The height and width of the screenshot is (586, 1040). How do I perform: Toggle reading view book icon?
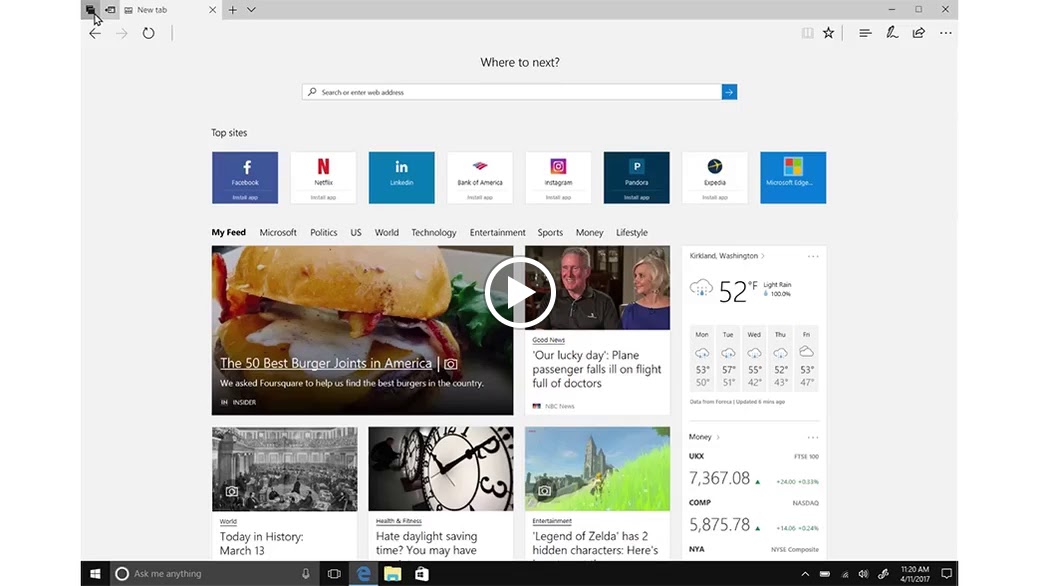coord(807,33)
